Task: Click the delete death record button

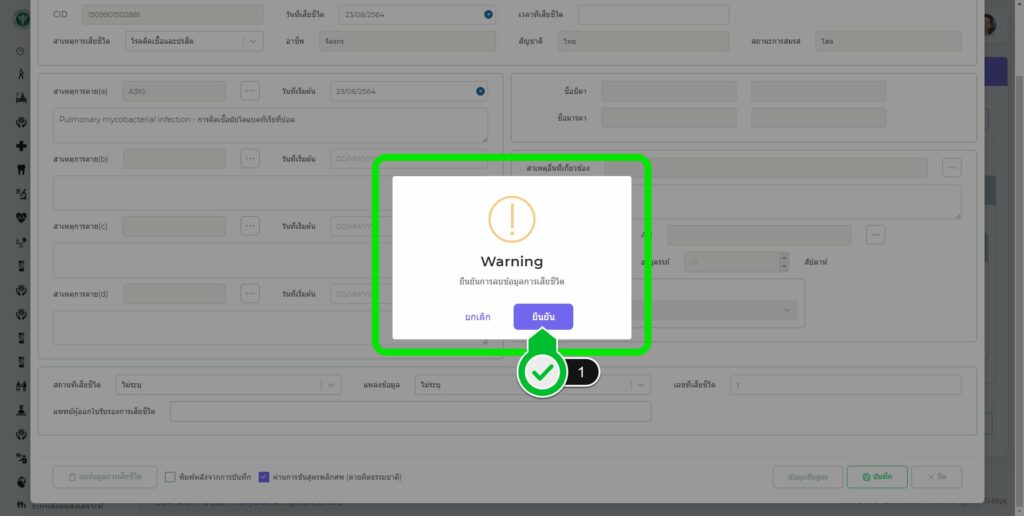Action: pyautogui.click(x=105, y=477)
